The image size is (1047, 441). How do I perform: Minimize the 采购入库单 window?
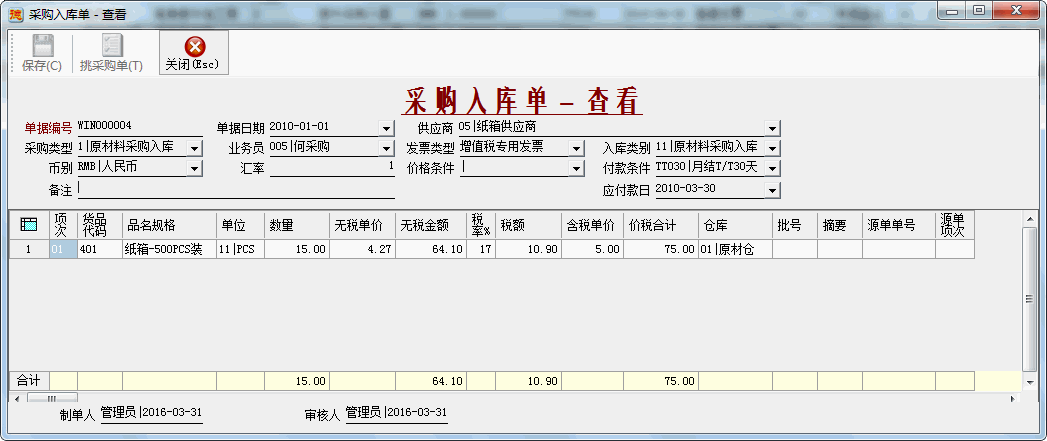point(952,11)
